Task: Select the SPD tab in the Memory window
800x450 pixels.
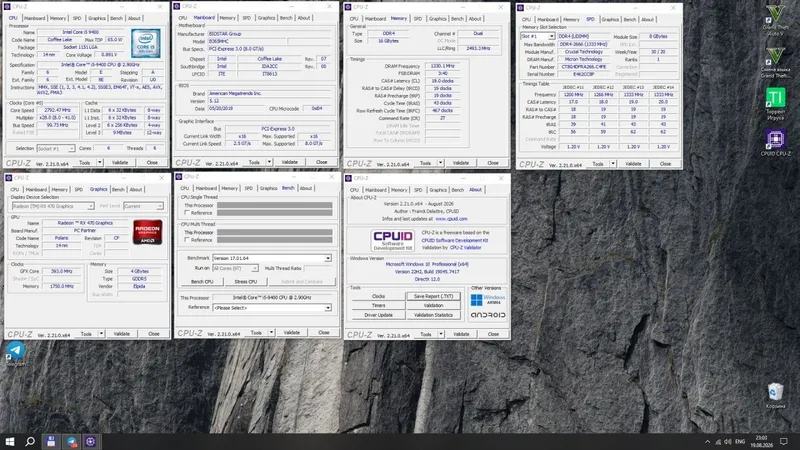Action: pyautogui.click(x=418, y=18)
